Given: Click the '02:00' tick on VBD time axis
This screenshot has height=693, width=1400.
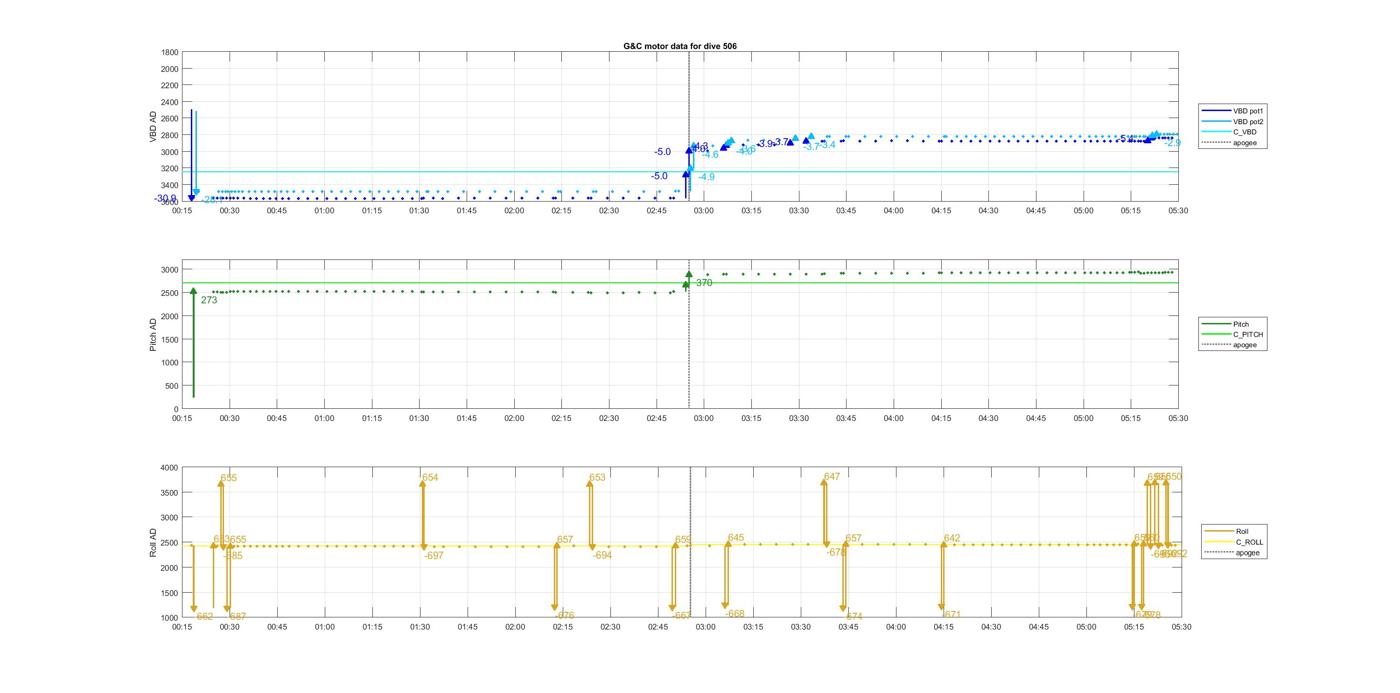Looking at the screenshot, I should [514, 211].
